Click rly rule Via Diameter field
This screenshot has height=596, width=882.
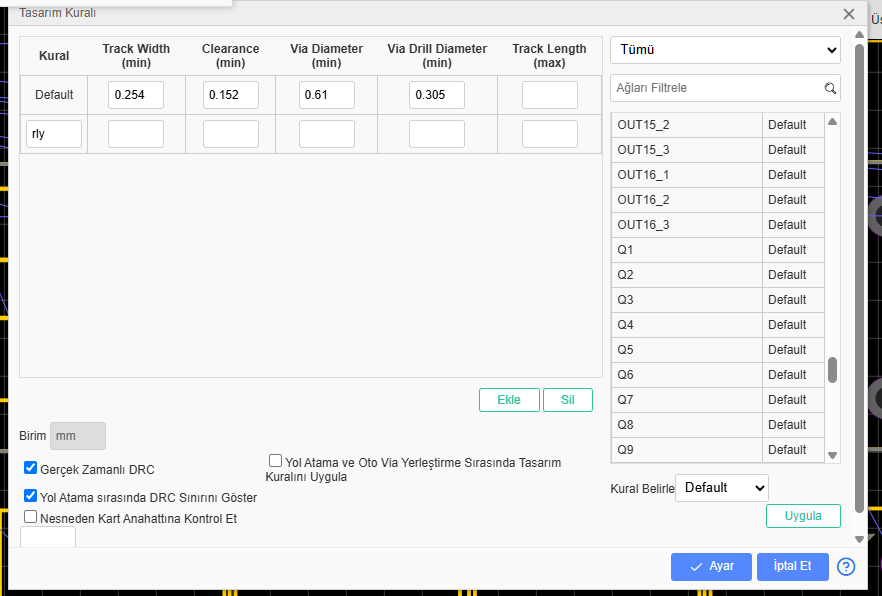tap(327, 134)
